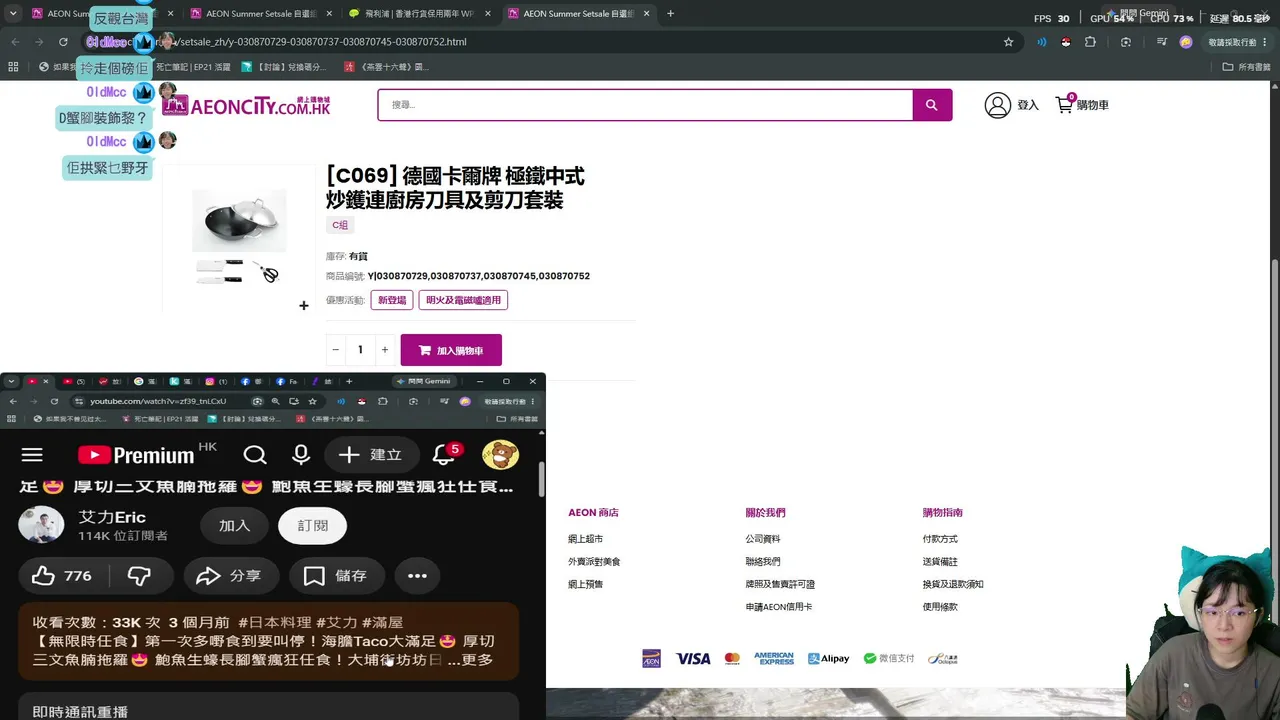Open a new tab in AEON window
Viewport: 1280px width, 720px height.
pos(670,14)
